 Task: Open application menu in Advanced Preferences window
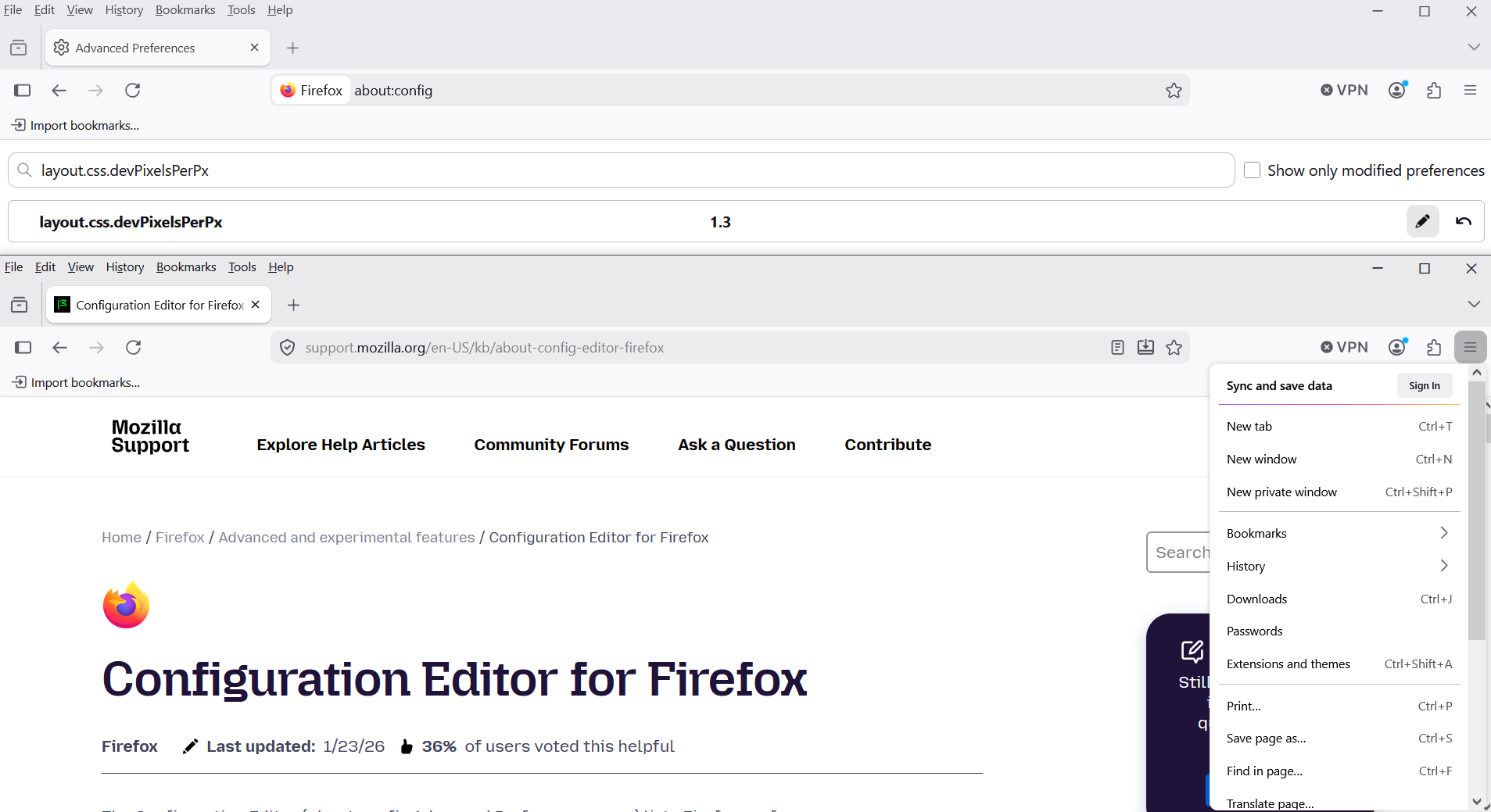[x=1470, y=91]
